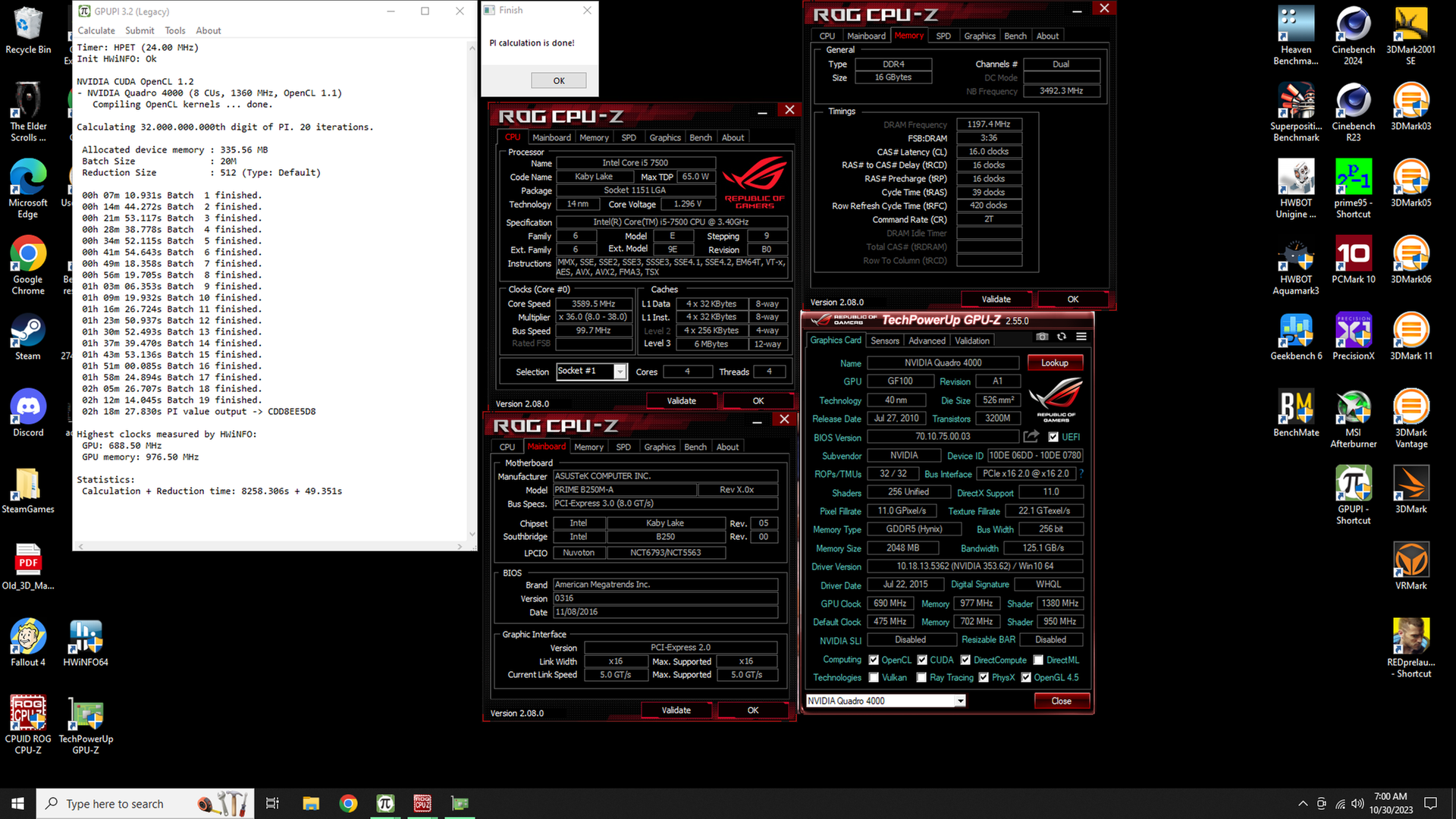The width and height of the screenshot is (1456, 819).
Task: Select Graphics tab in CPU-Z Mainboard window
Action: [x=660, y=447]
